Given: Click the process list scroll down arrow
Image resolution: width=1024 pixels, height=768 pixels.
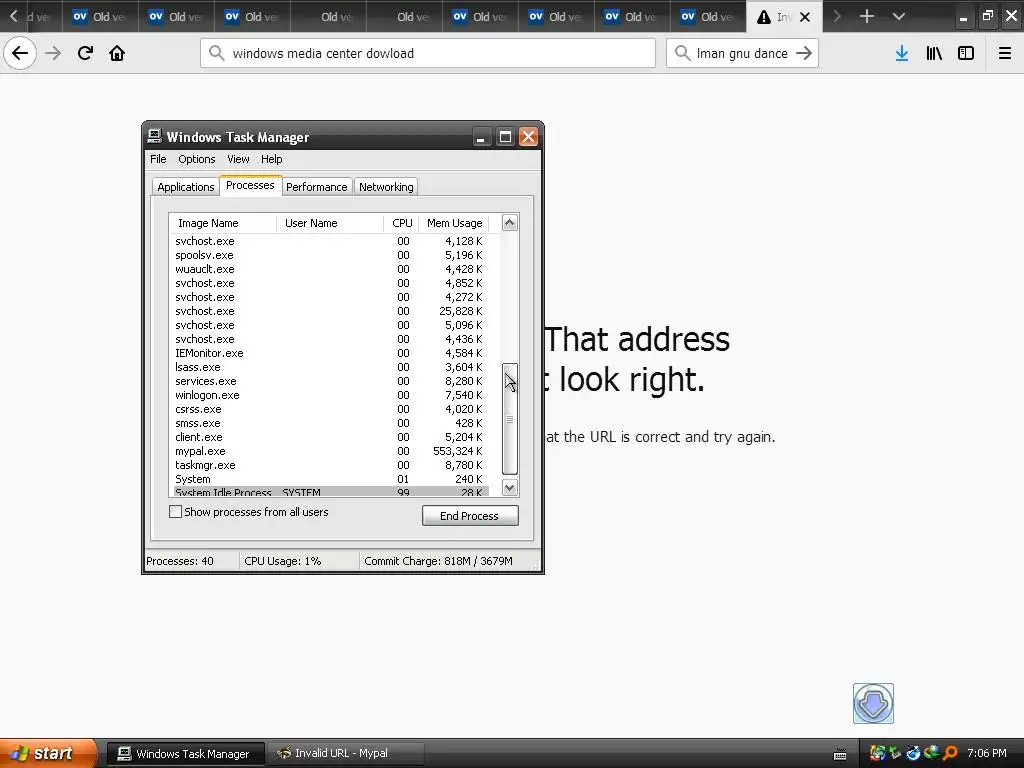Looking at the screenshot, I should [509, 487].
